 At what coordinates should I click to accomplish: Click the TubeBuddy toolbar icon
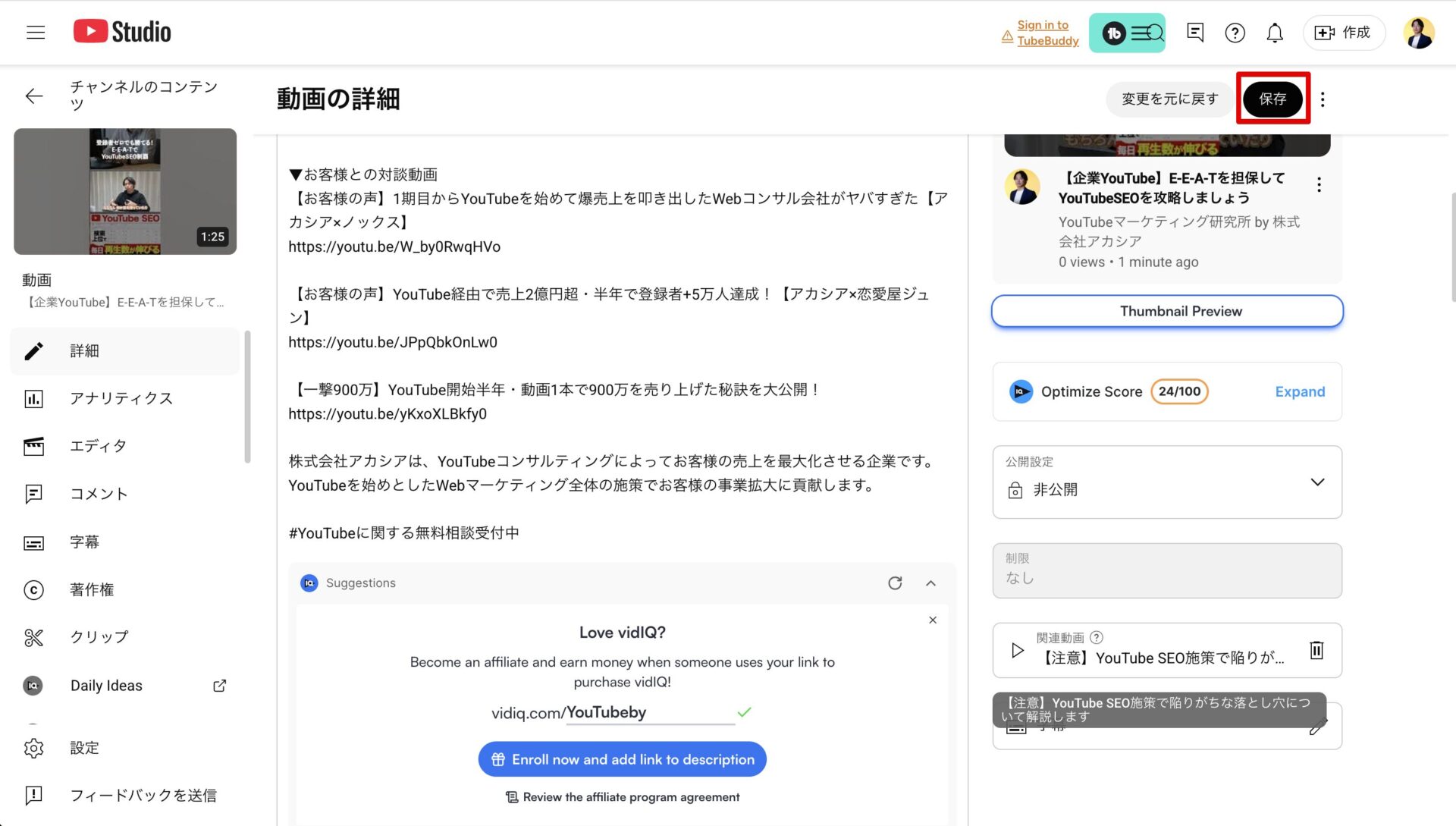click(x=1127, y=33)
